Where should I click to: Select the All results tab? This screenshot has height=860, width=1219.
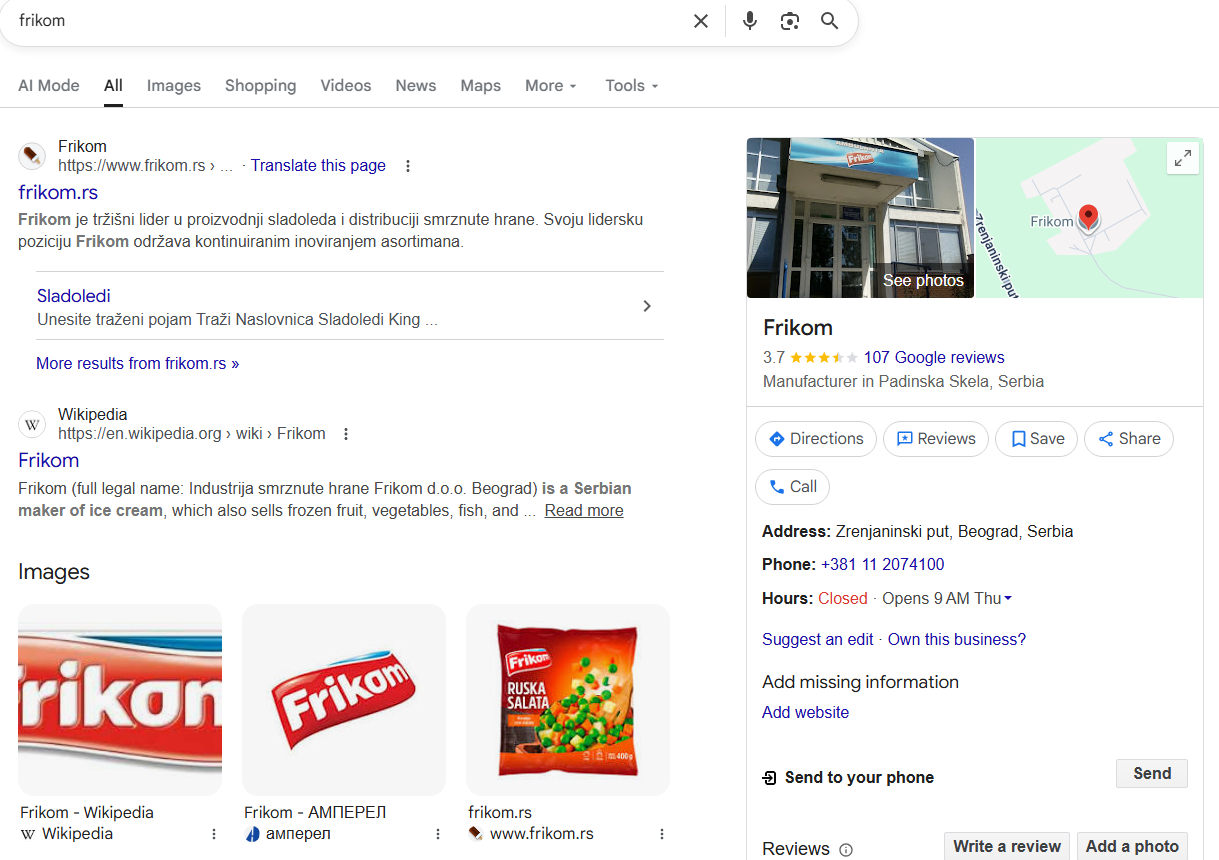click(x=113, y=86)
